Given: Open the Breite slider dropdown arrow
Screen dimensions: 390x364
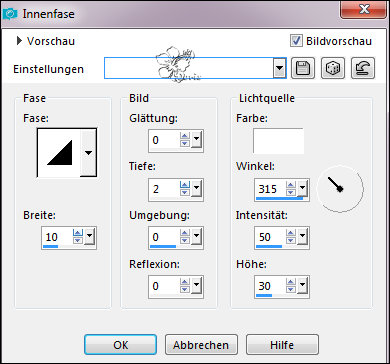Looking at the screenshot, I should coord(89,237).
